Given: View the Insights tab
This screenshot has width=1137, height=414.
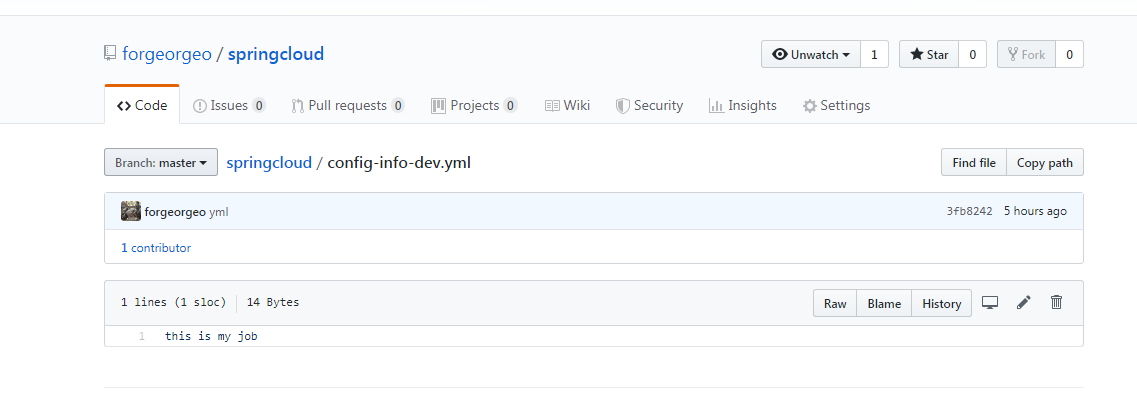Looking at the screenshot, I should tap(743, 105).
